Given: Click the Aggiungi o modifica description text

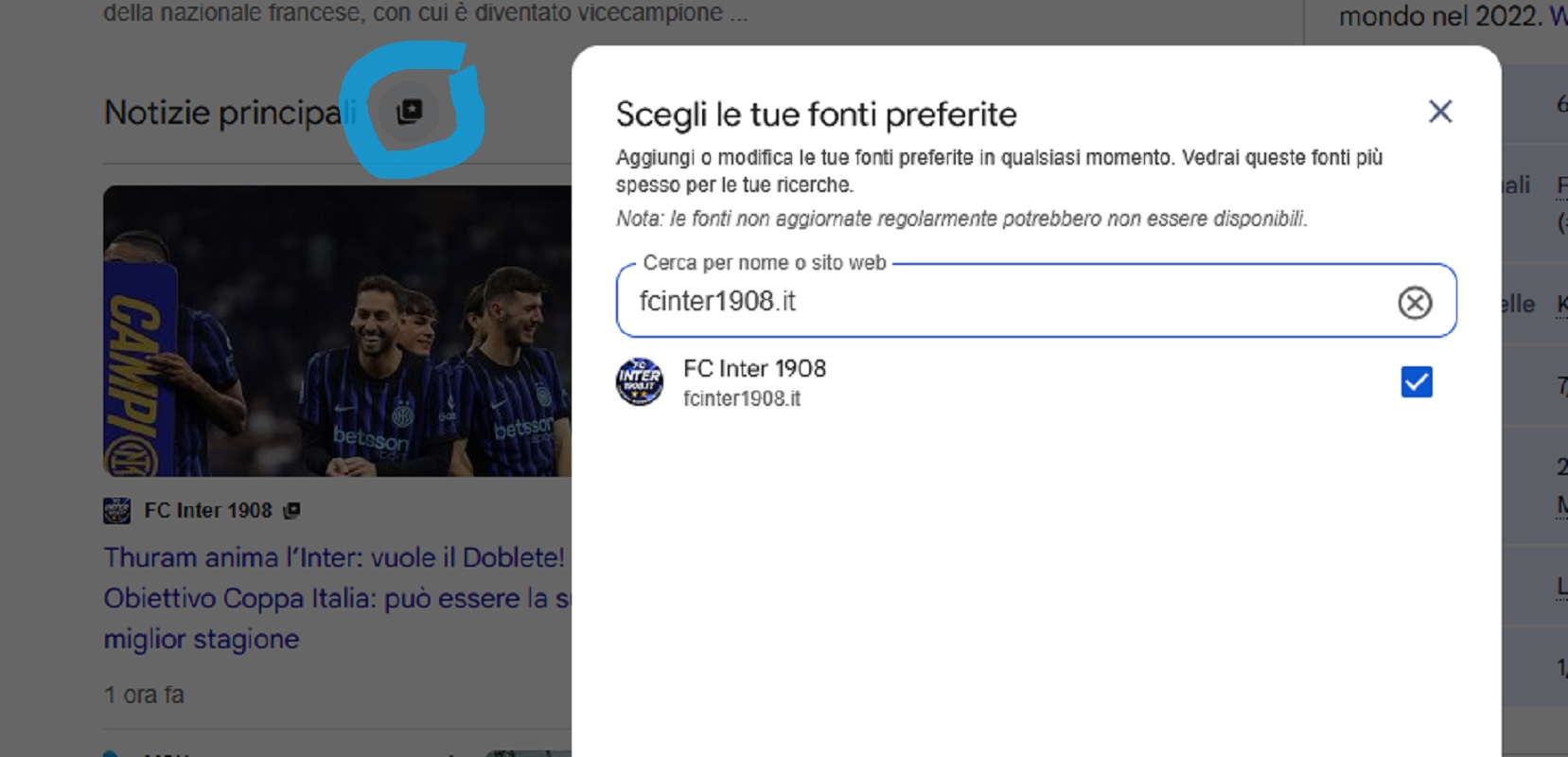Looking at the screenshot, I should click(999, 170).
